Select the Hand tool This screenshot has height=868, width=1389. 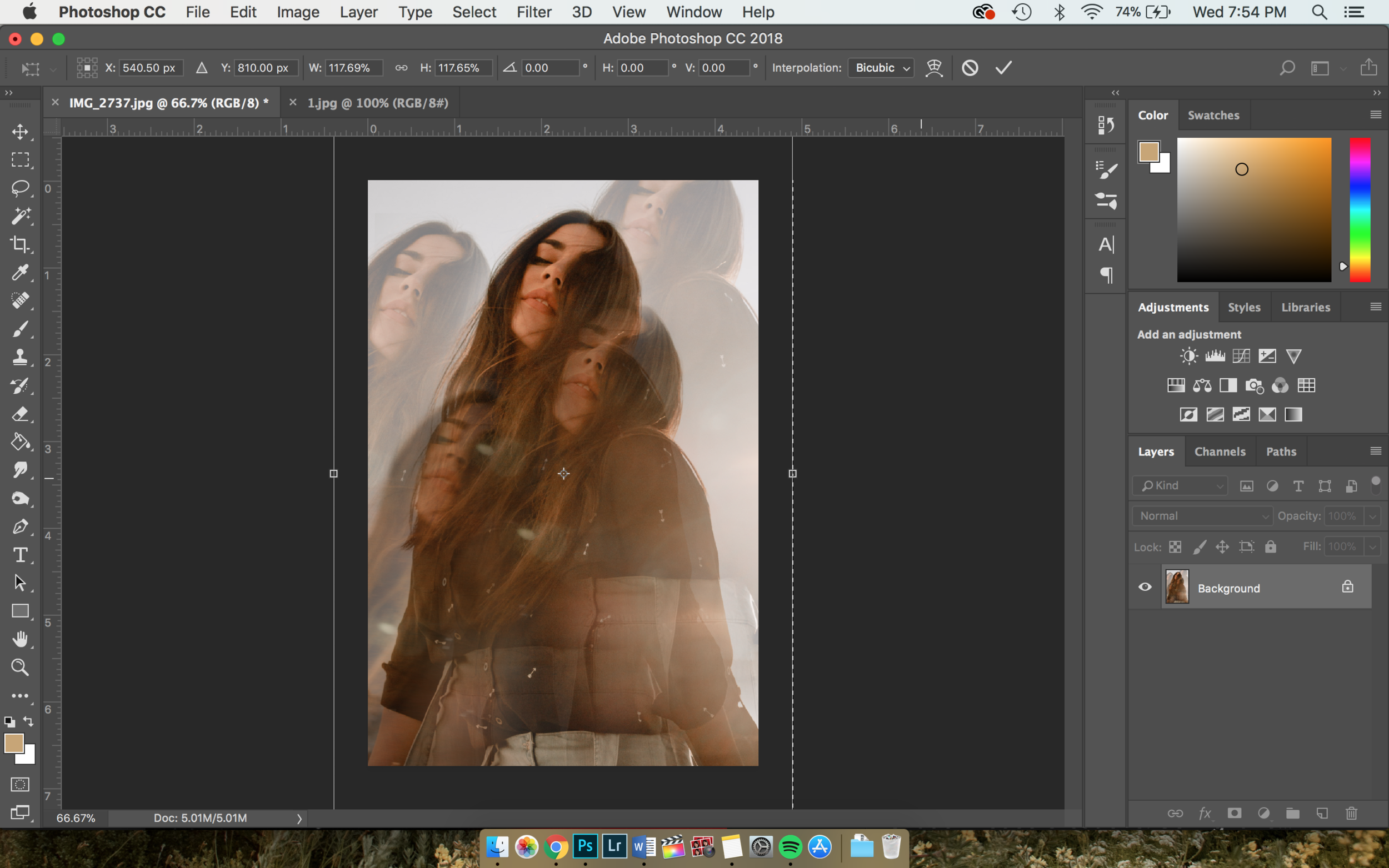point(20,639)
